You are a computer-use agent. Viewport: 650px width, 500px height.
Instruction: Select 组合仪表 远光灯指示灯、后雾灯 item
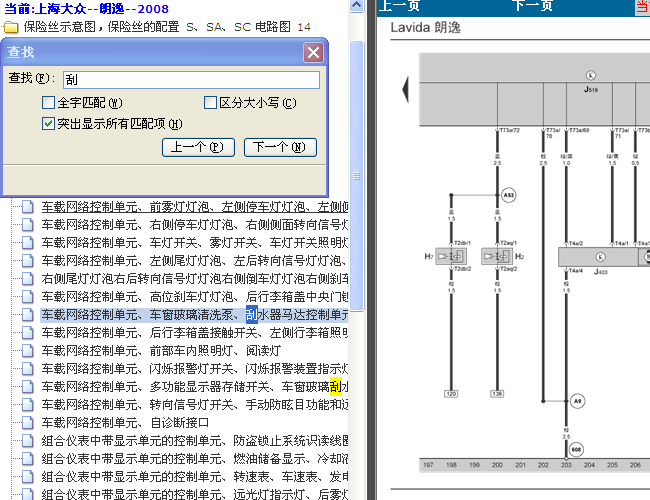[x=194, y=494]
